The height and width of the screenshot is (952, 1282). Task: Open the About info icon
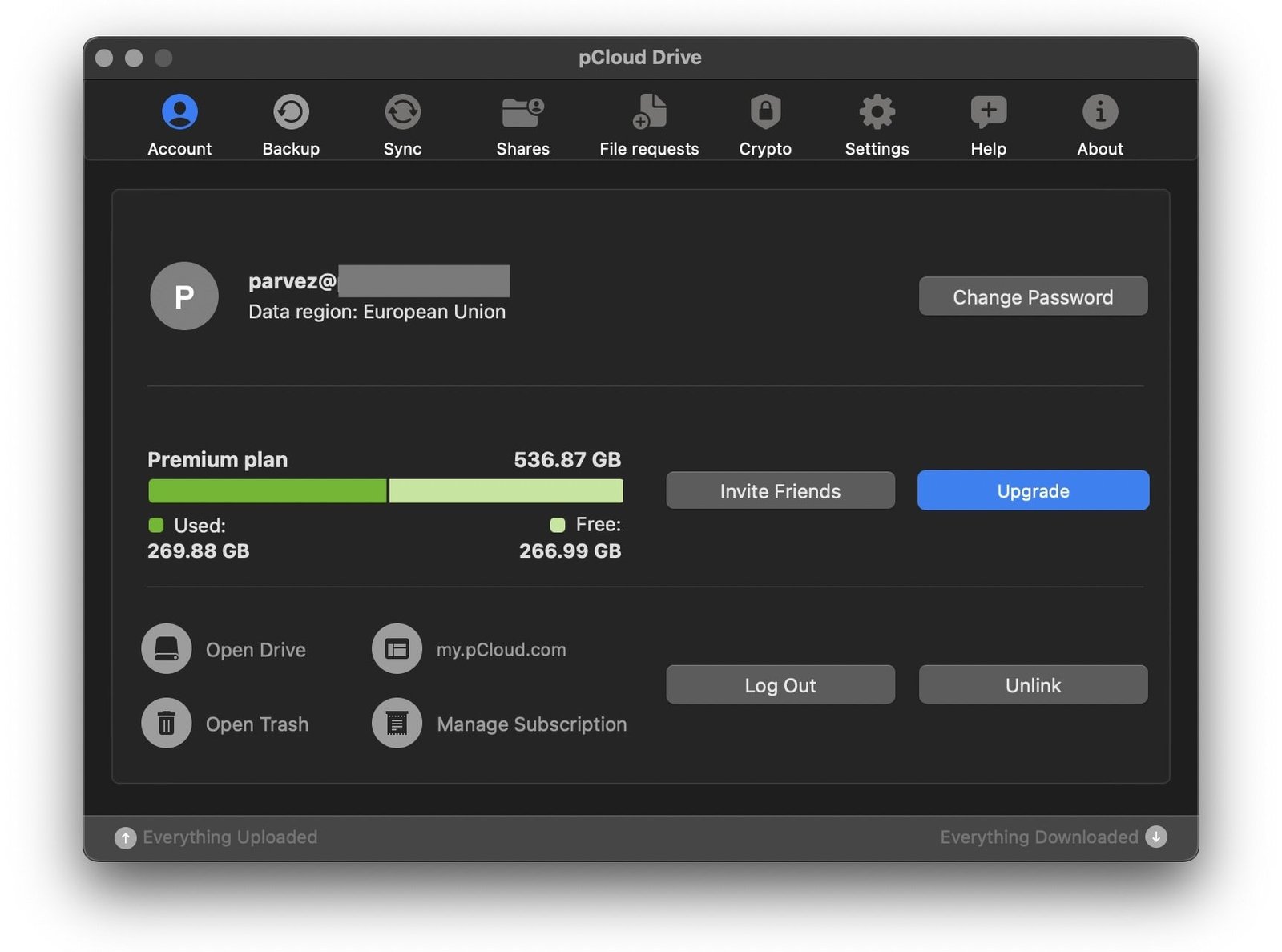pos(1100,111)
